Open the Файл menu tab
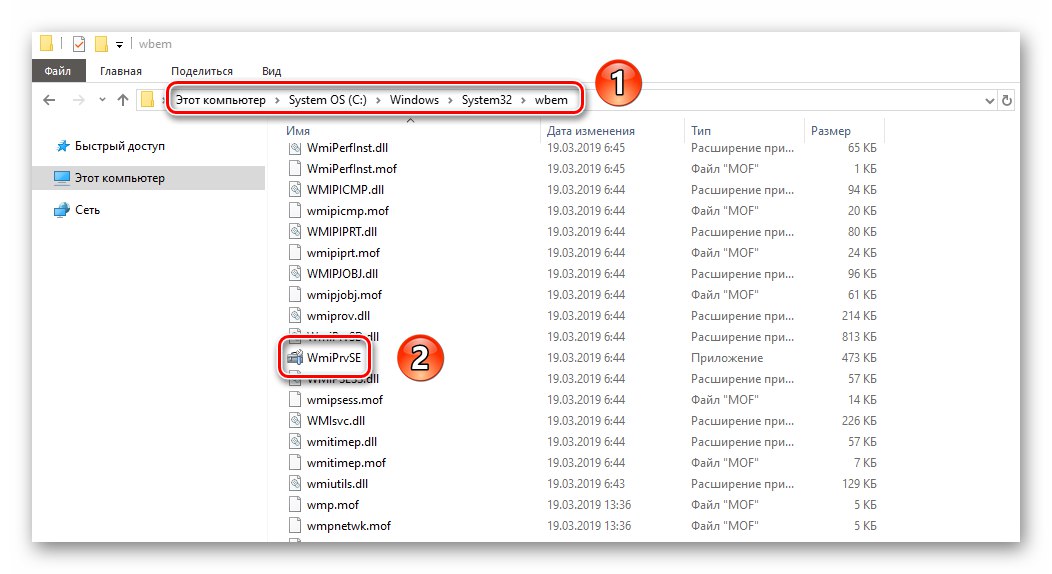This screenshot has height=574, width=1052. click(58, 71)
